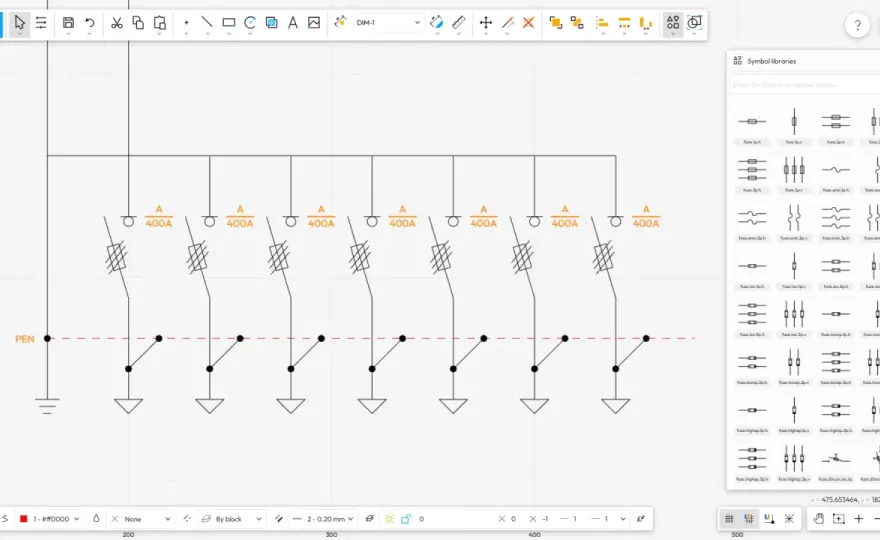Undo the last action
Screen dimensions: 880x540
(x=90, y=23)
